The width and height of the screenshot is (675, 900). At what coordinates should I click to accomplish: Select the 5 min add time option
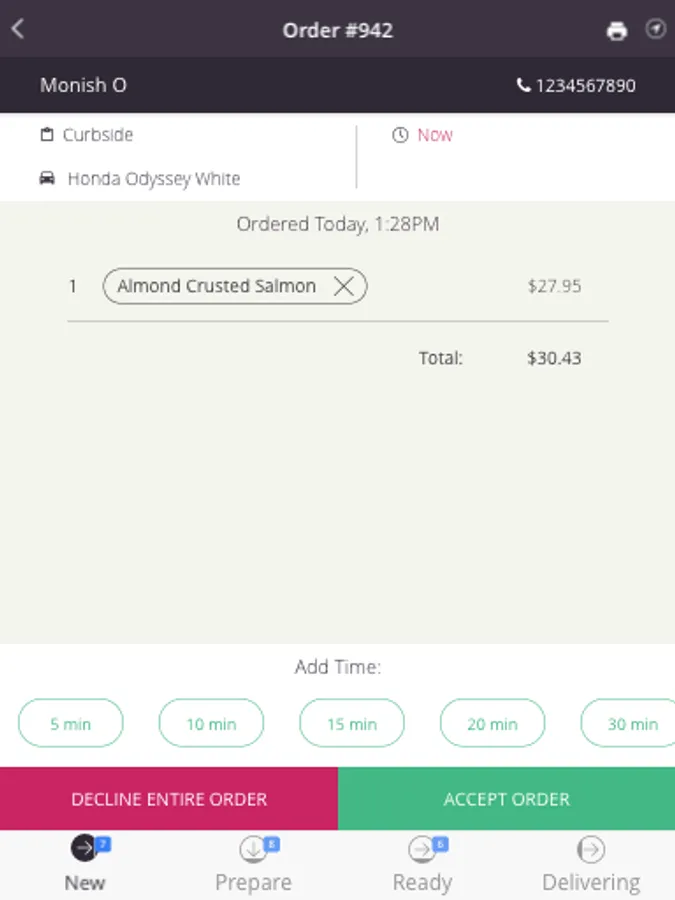coord(71,724)
